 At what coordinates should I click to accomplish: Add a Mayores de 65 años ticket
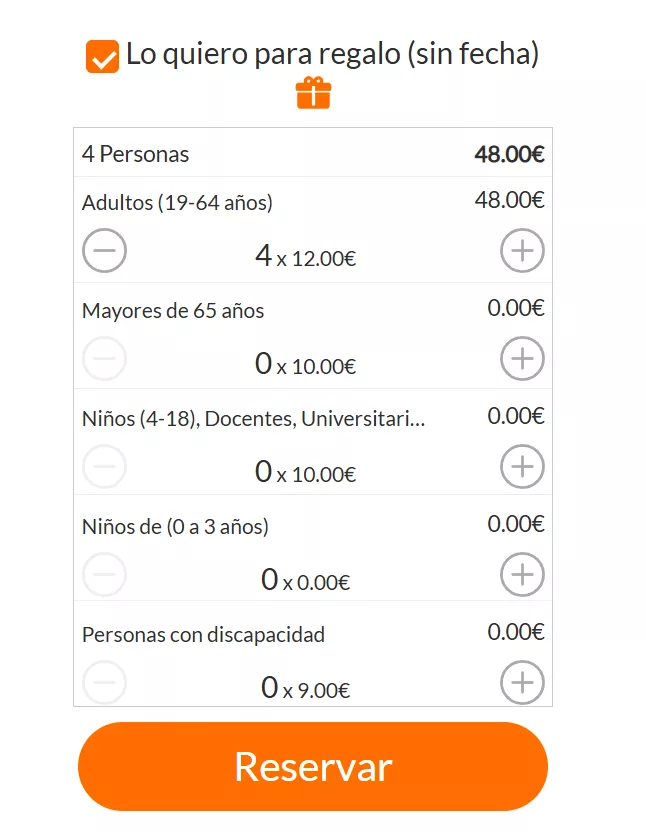pos(521,358)
